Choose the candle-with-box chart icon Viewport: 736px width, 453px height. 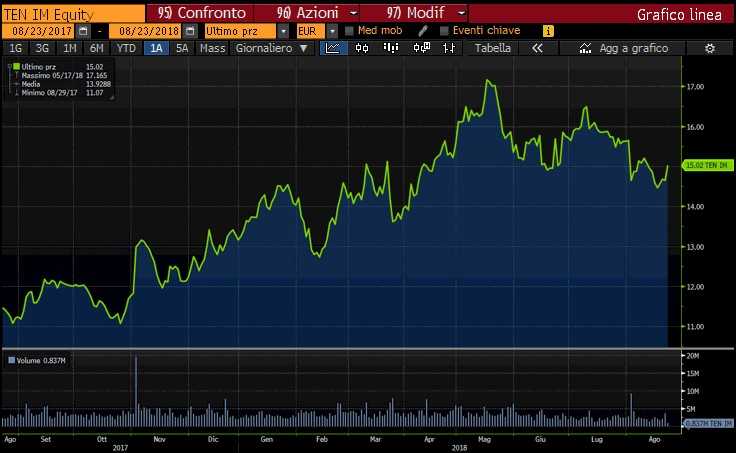422,48
